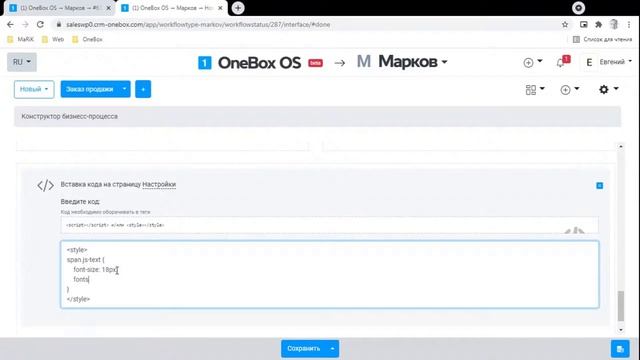Open the reading list button
The image size is (640, 360).
coord(602,39)
